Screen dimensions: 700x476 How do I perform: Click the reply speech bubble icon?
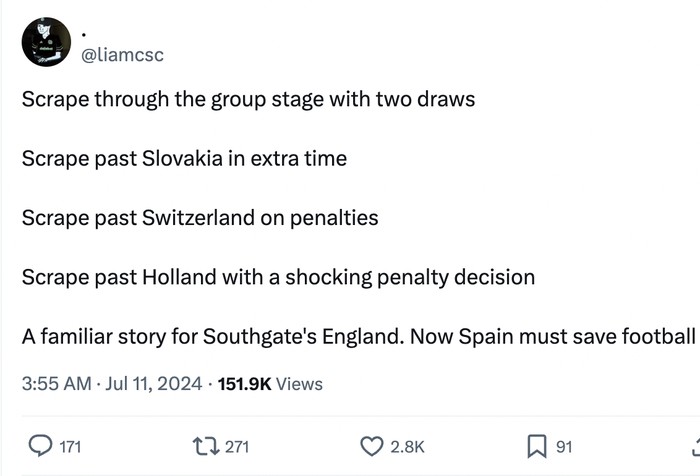click(40, 446)
